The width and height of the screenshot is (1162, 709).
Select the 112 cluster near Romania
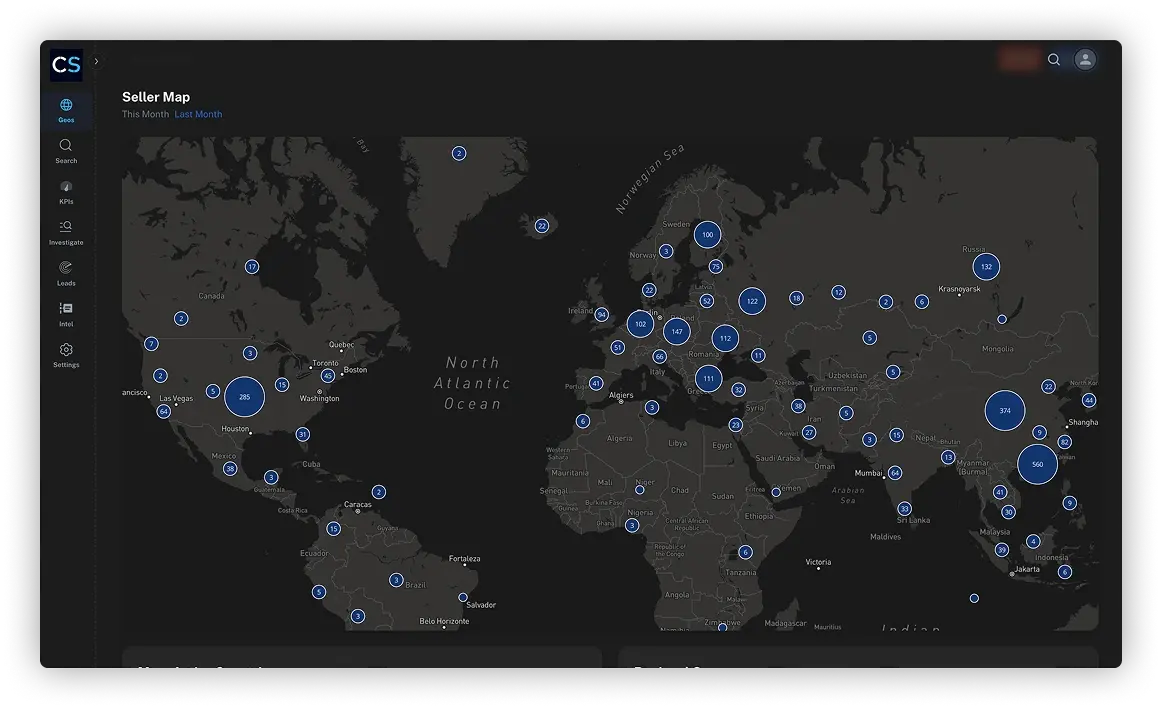tap(726, 339)
